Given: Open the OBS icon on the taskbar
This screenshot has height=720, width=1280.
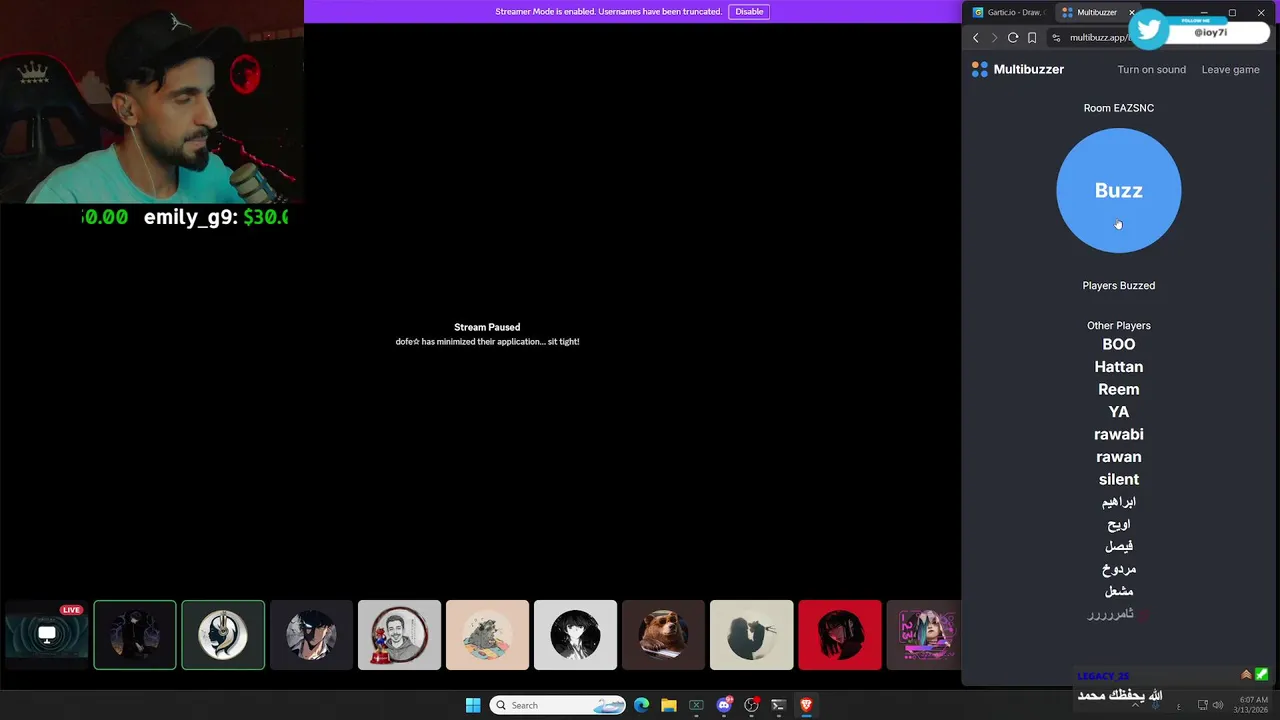Looking at the screenshot, I should coord(751,705).
